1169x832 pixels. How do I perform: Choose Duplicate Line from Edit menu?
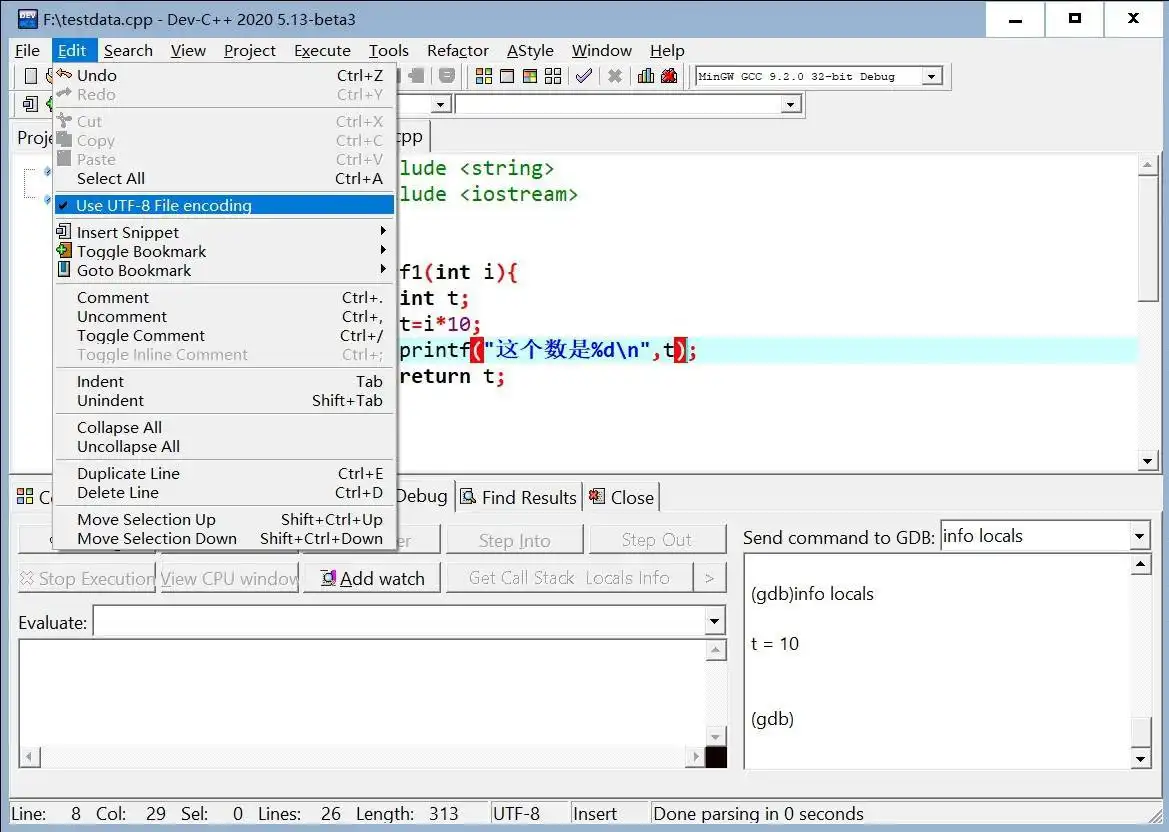[128, 474]
